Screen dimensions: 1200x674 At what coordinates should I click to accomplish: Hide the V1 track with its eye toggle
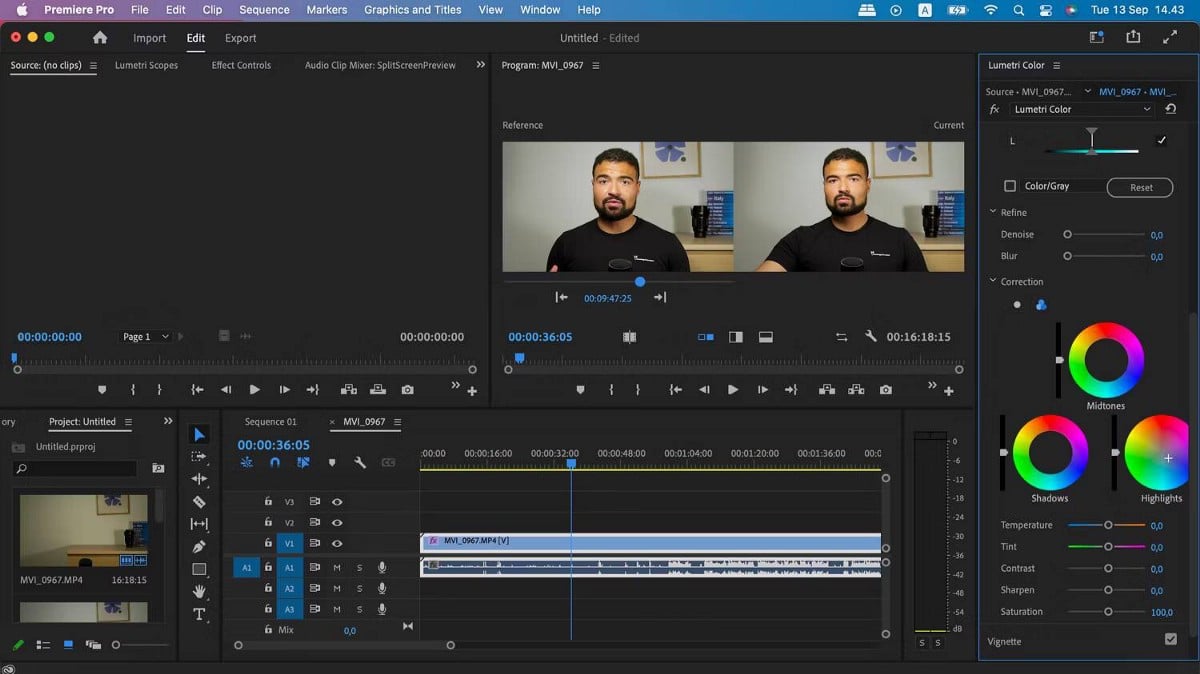pos(337,543)
